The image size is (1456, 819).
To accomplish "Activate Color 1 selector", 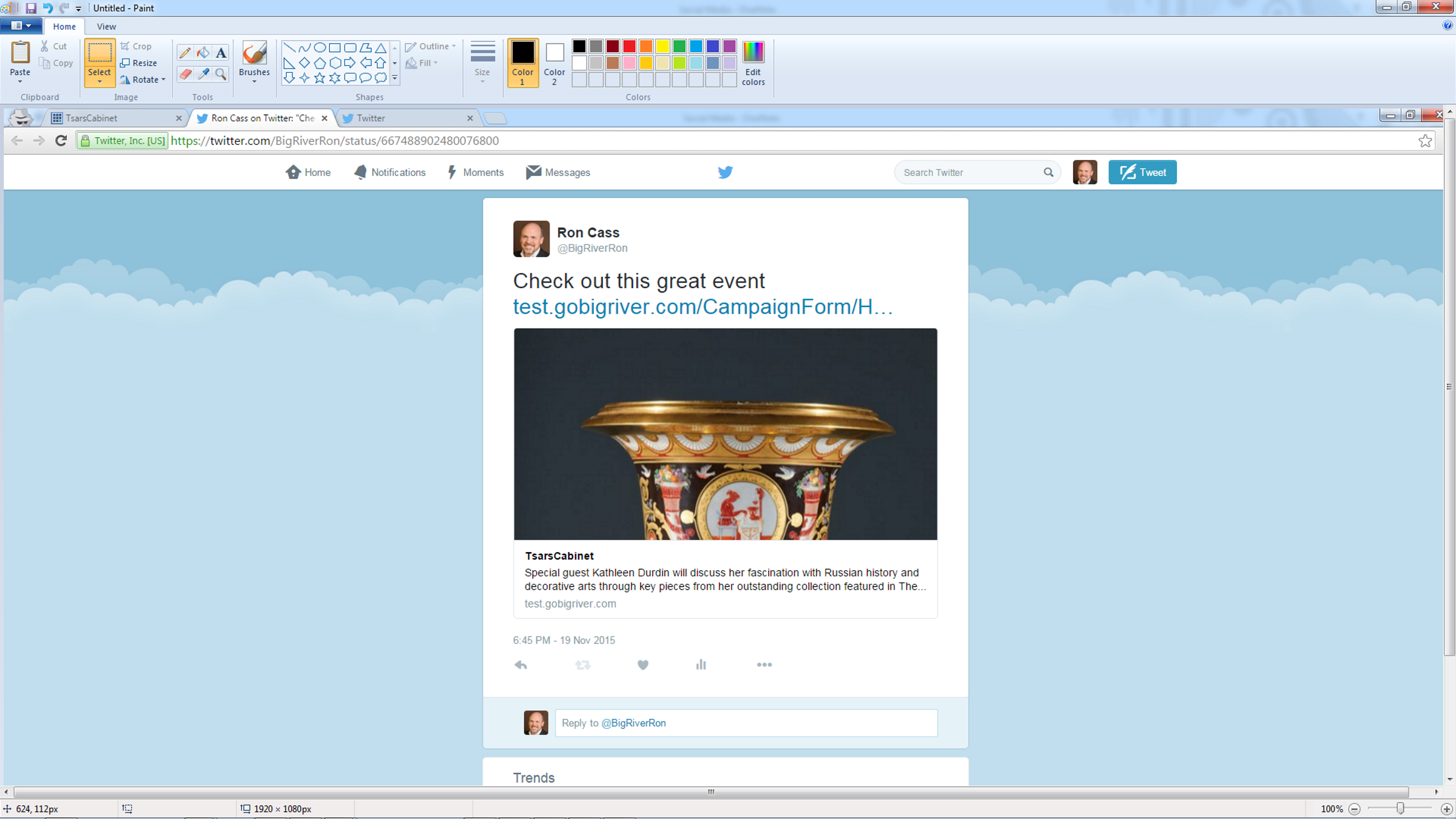I will (x=522, y=62).
